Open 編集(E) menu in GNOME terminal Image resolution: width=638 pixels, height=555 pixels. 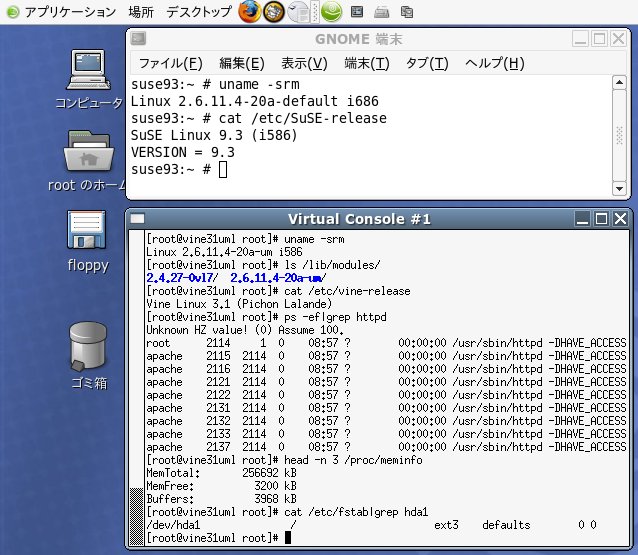click(x=242, y=63)
